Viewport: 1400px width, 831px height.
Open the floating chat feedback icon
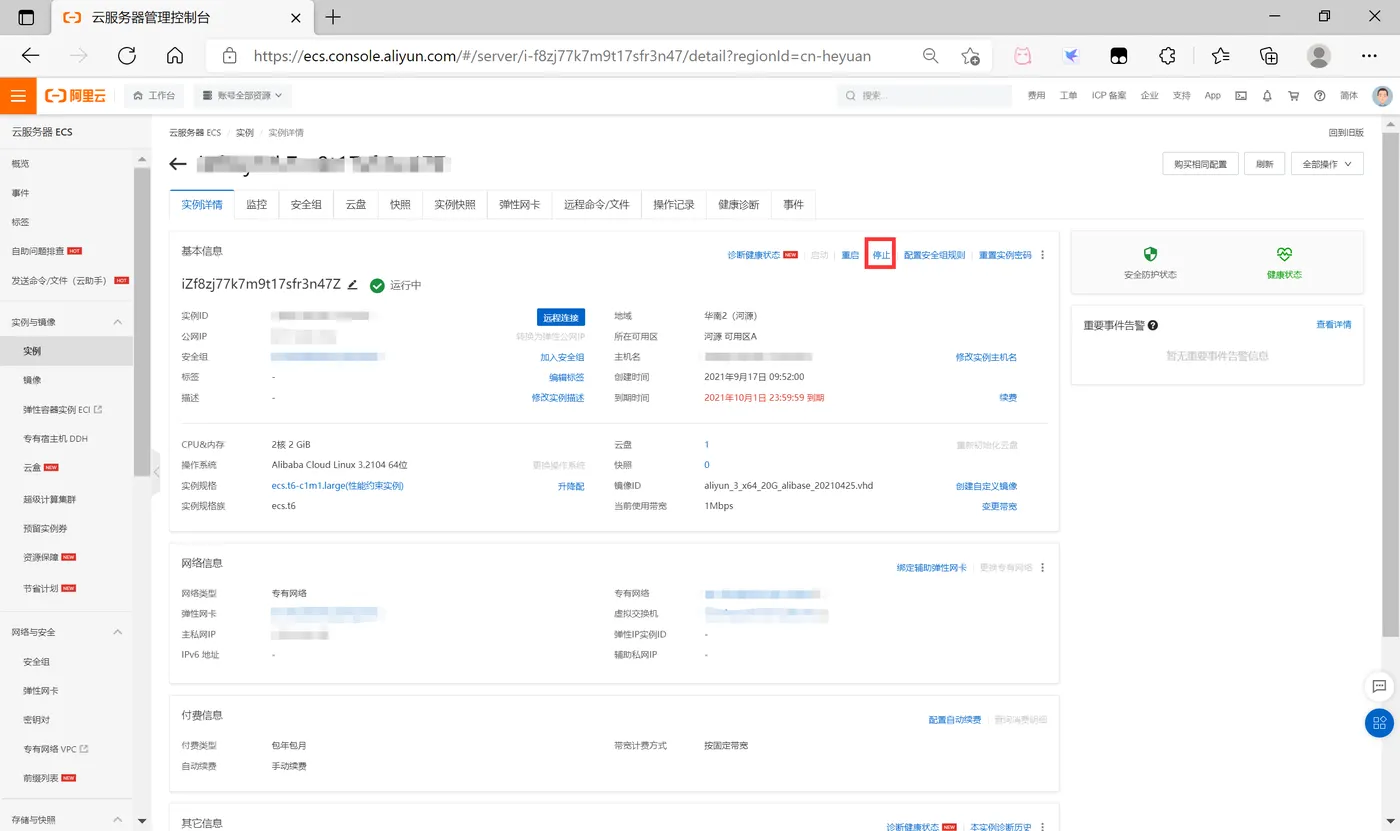[x=1379, y=686]
